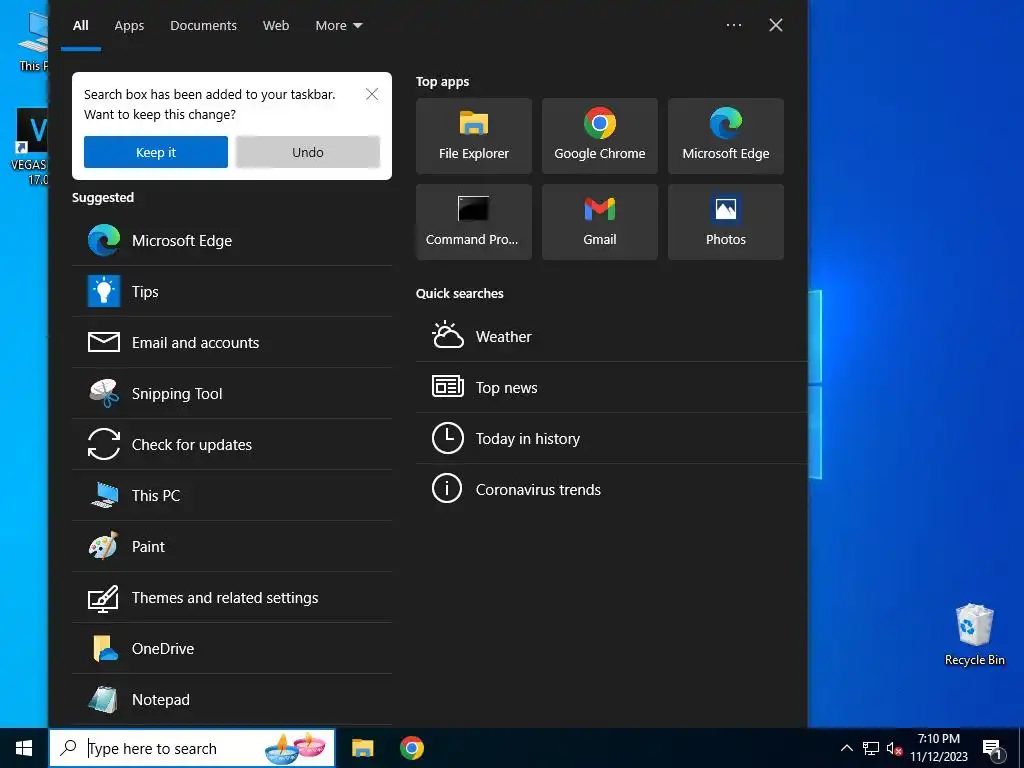This screenshot has height=768, width=1024.
Task: Click the Windows Start button
Action: (24, 748)
